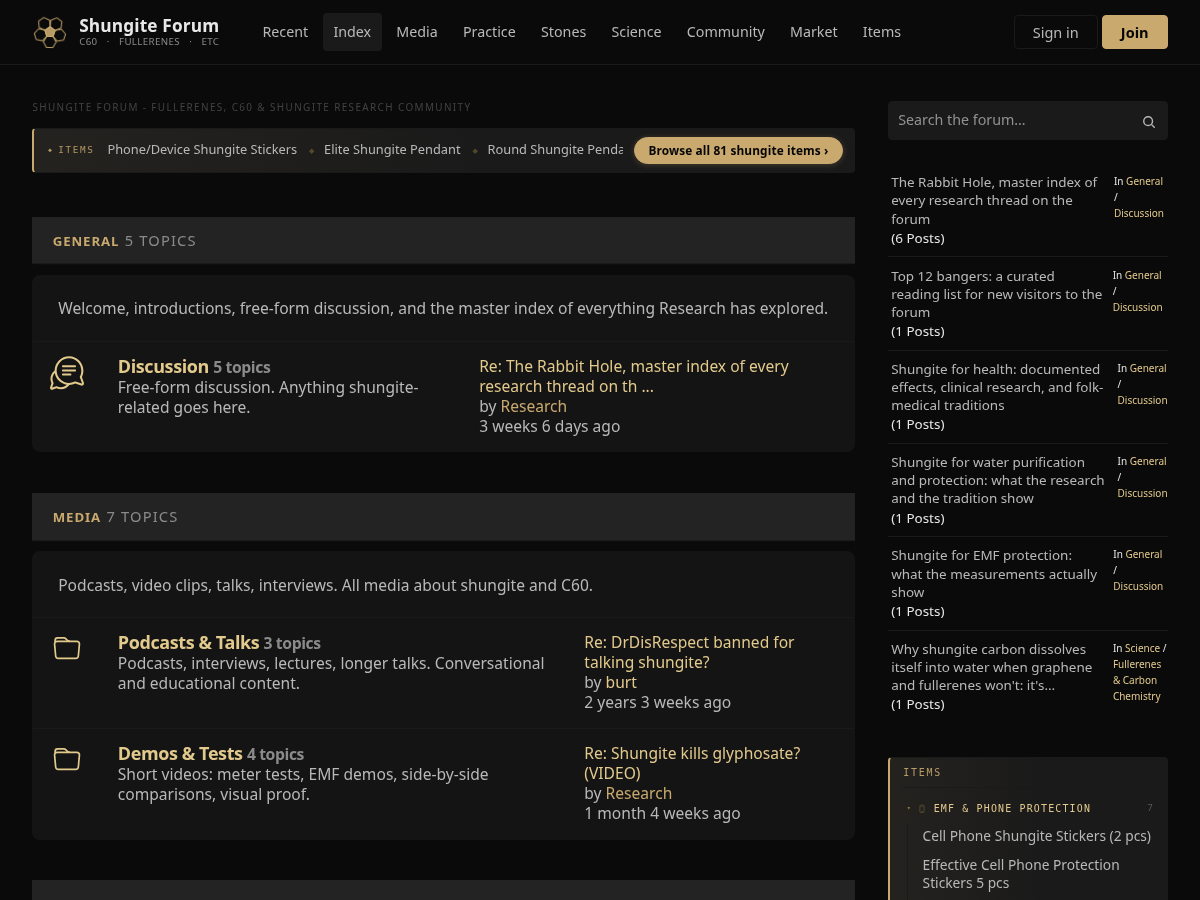Open Podcasts & Talks forum link
The width and height of the screenshot is (1200, 900).
coord(188,643)
